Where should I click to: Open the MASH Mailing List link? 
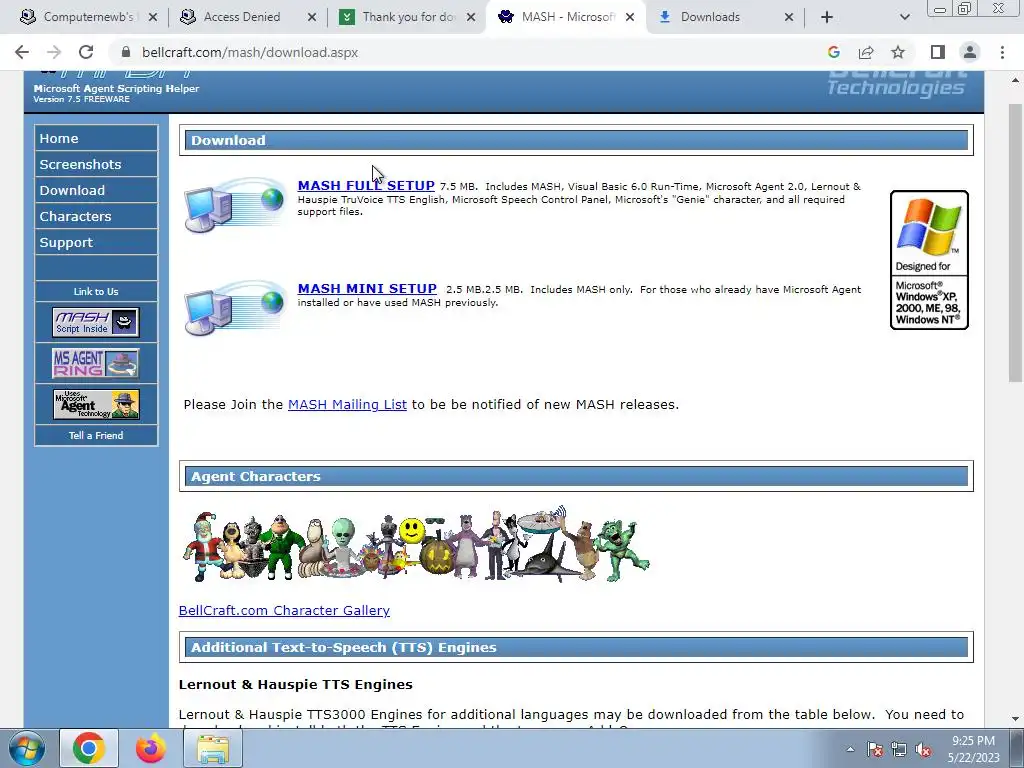tap(347, 404)
